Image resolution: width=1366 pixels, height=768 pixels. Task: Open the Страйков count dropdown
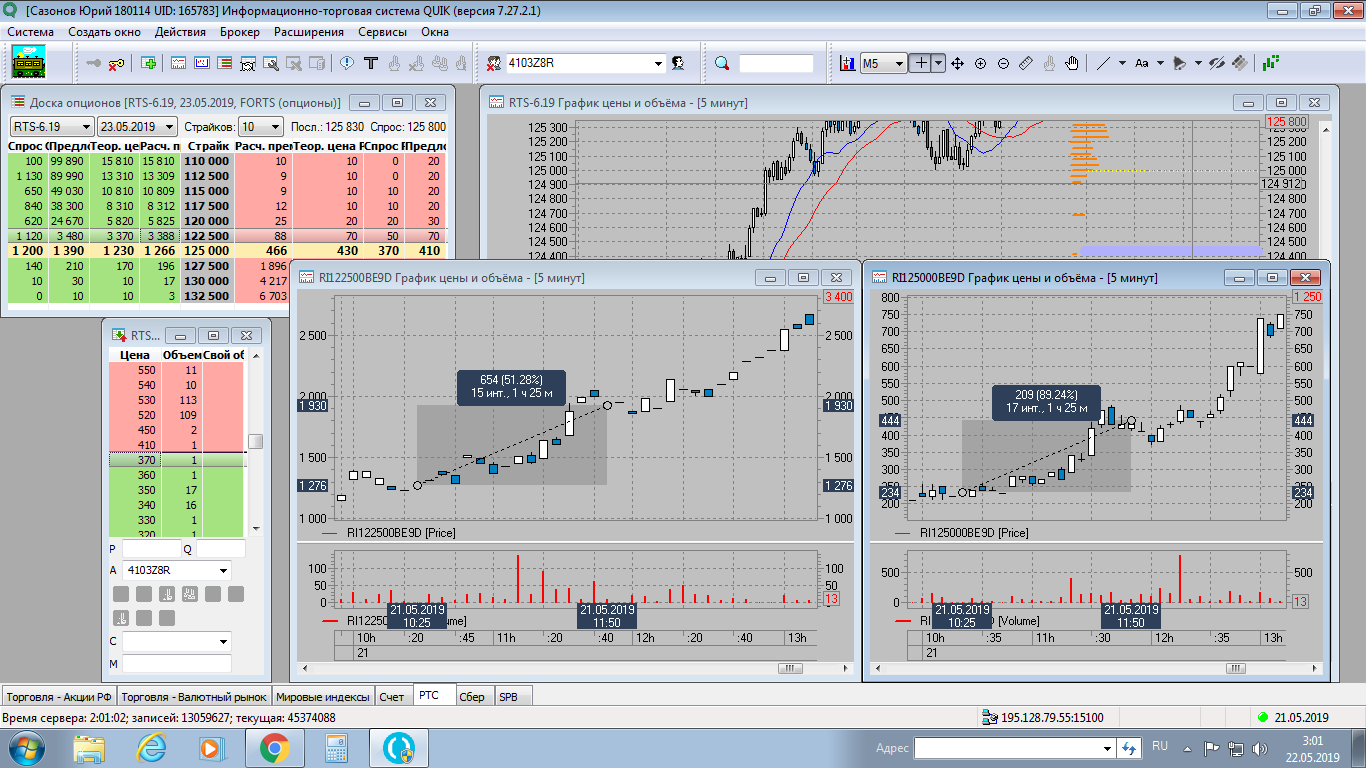262,127
